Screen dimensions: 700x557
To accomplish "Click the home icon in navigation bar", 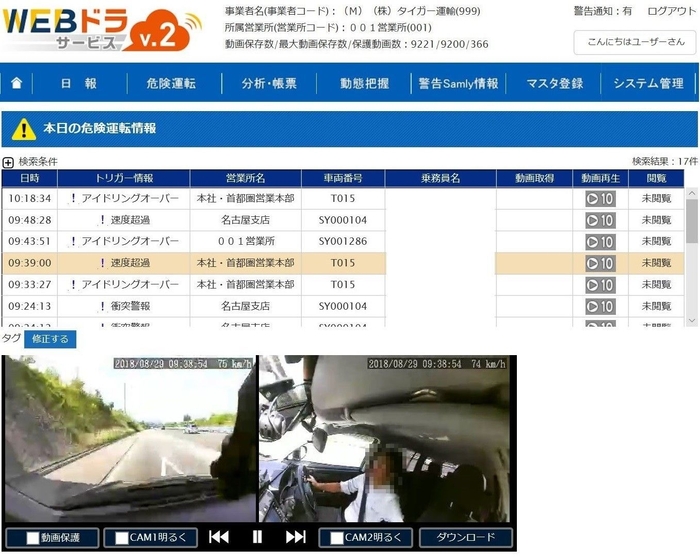I will click(16, 84).
